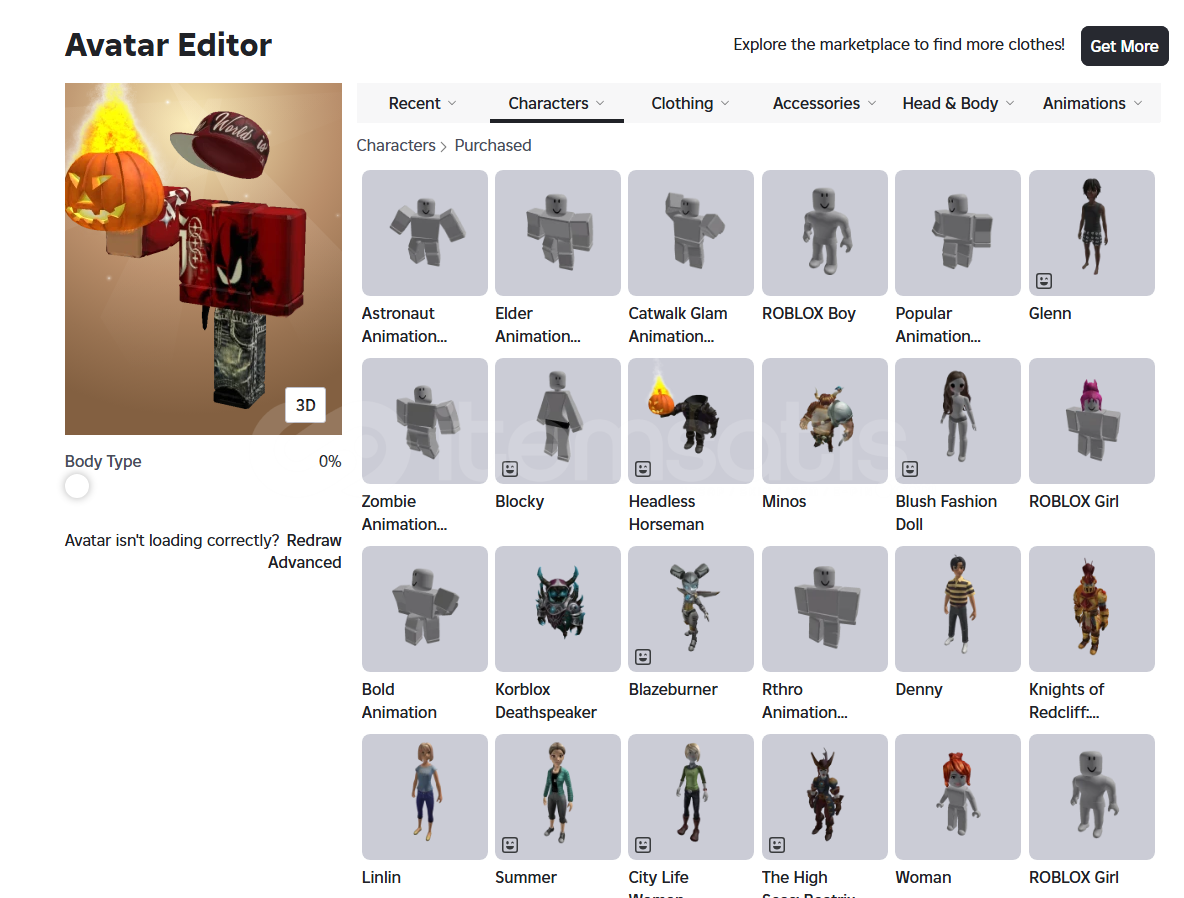Click the face icon on City Life Woman

coord(643,845)
